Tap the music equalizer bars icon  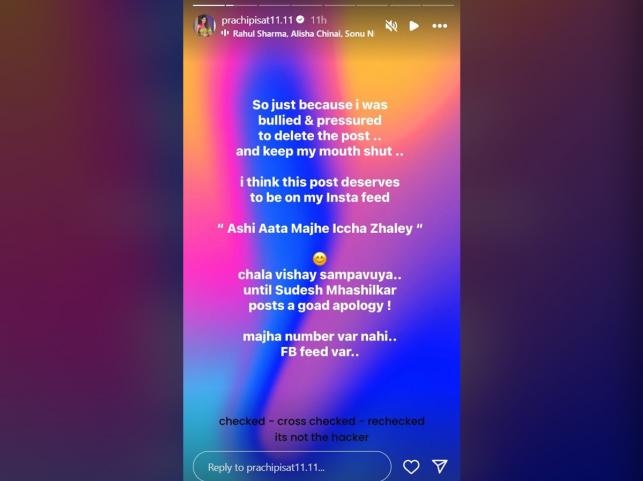(x=225, y=33)
